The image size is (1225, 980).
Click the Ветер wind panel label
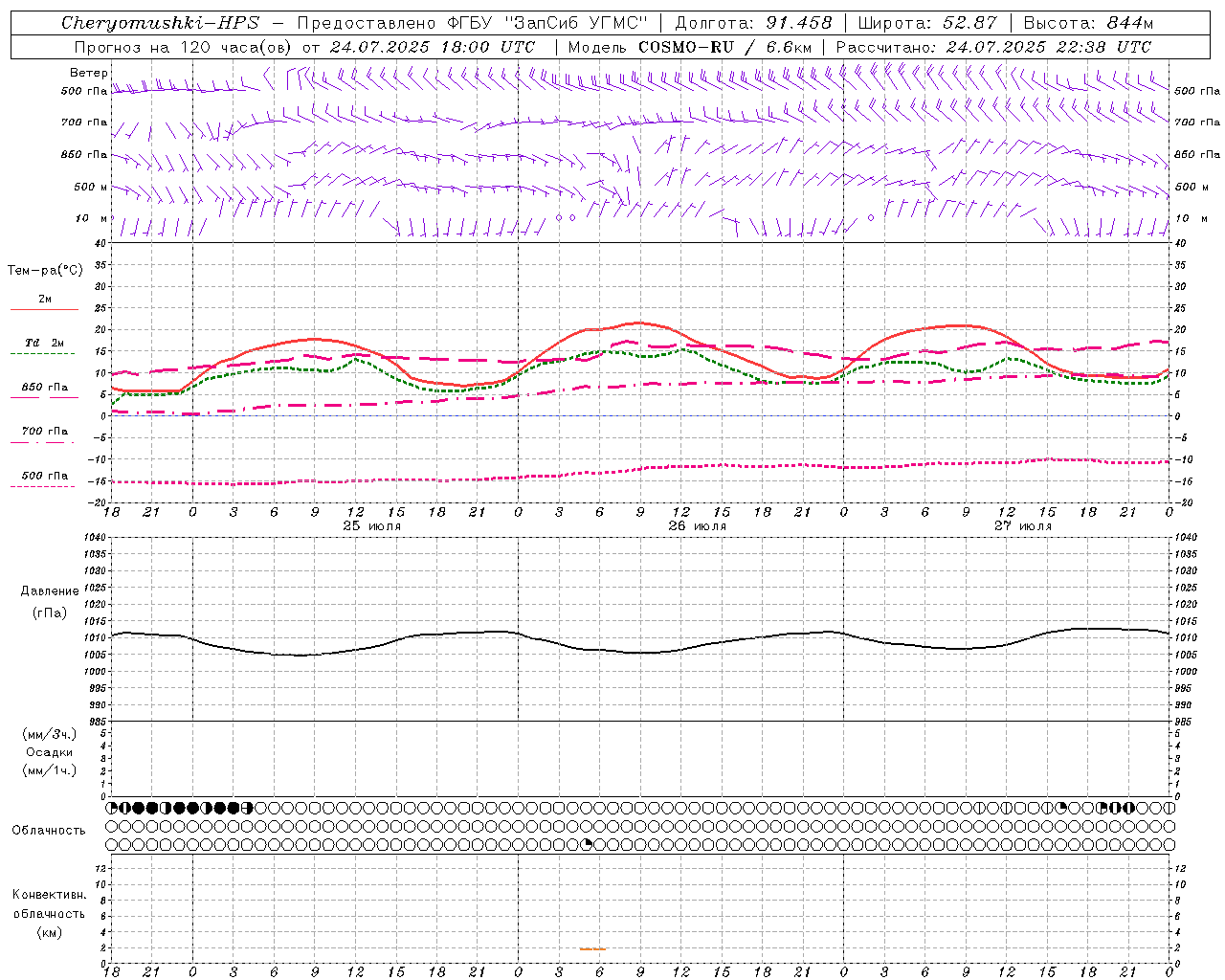(x=89, y=73)
